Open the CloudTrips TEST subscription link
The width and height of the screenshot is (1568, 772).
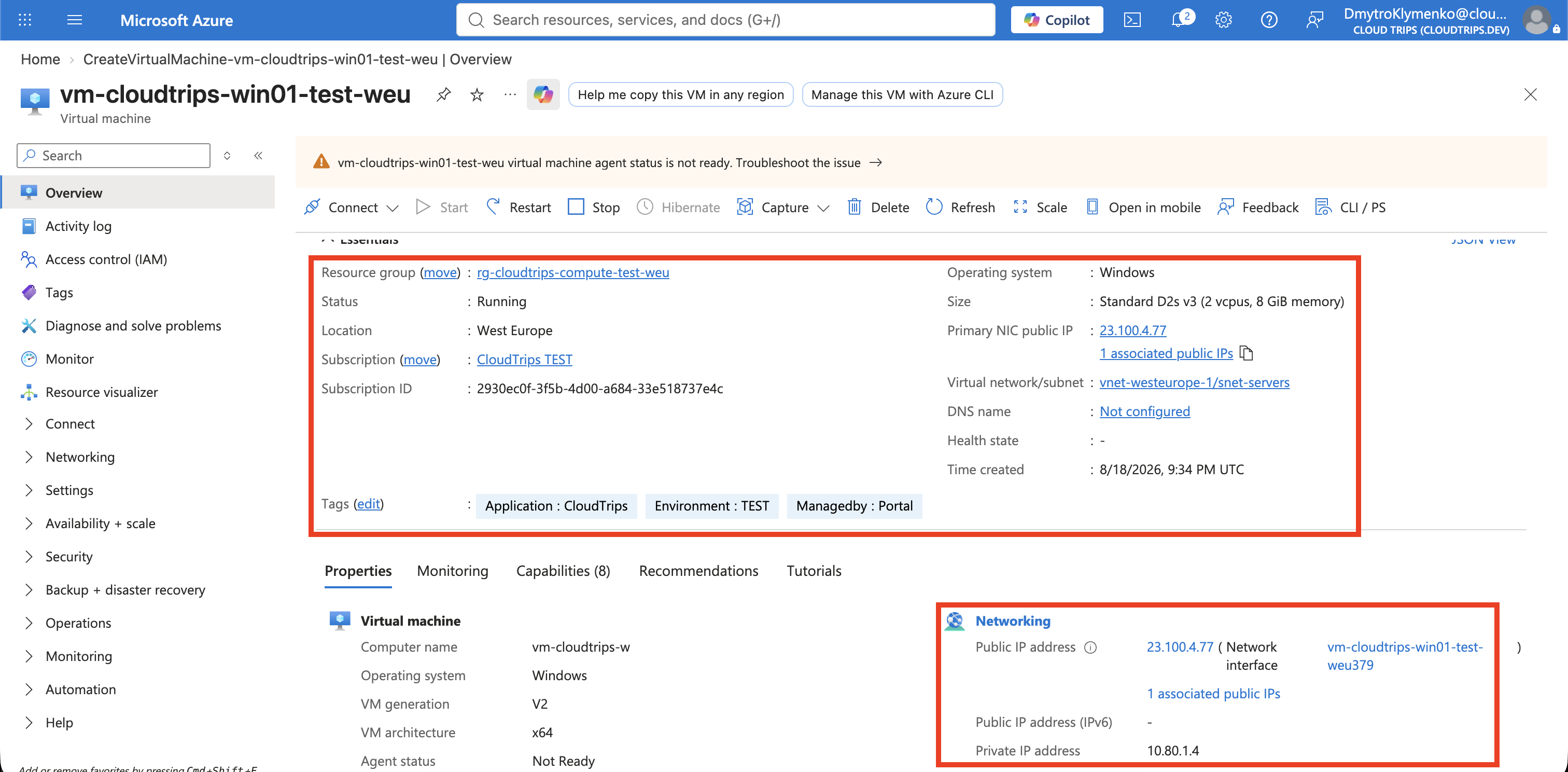click(524, 359)
